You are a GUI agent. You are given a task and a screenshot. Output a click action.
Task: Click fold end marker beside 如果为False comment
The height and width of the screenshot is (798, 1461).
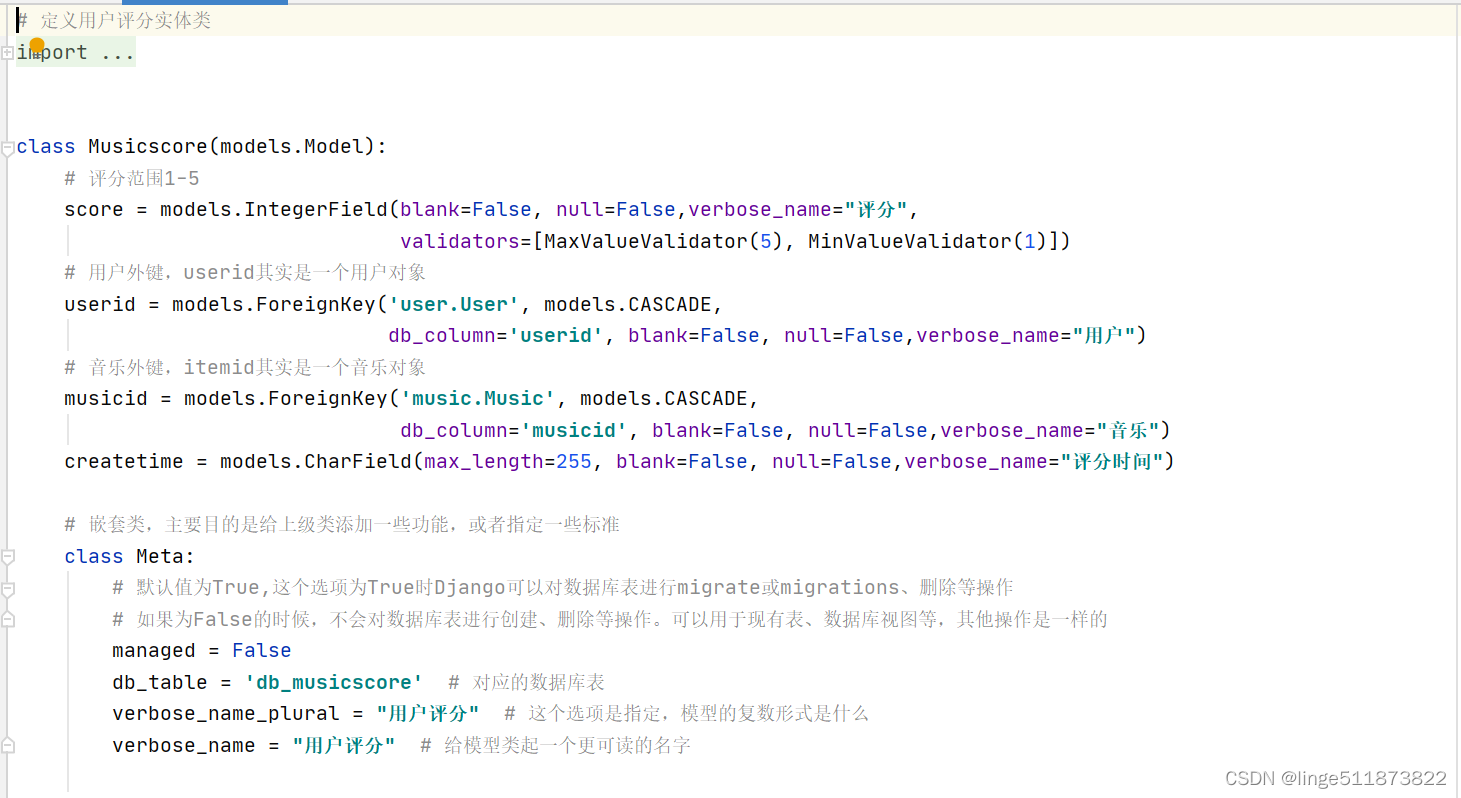click(x=7, y=619)
